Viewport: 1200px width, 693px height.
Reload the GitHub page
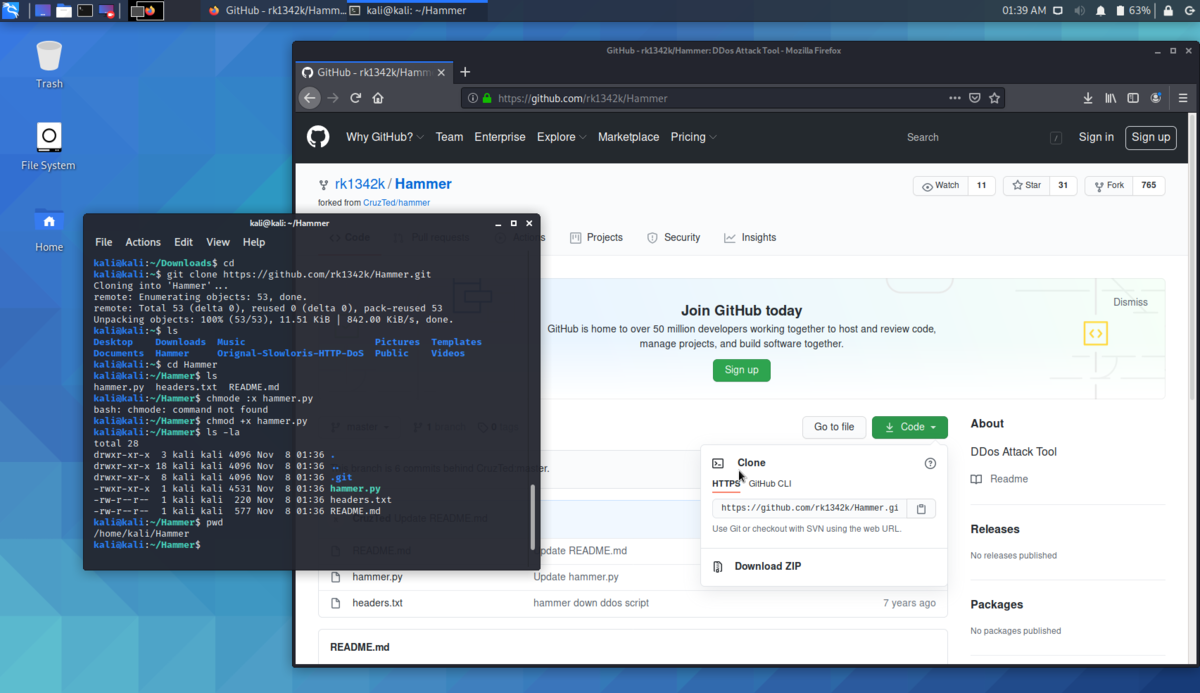click(355, 98)
